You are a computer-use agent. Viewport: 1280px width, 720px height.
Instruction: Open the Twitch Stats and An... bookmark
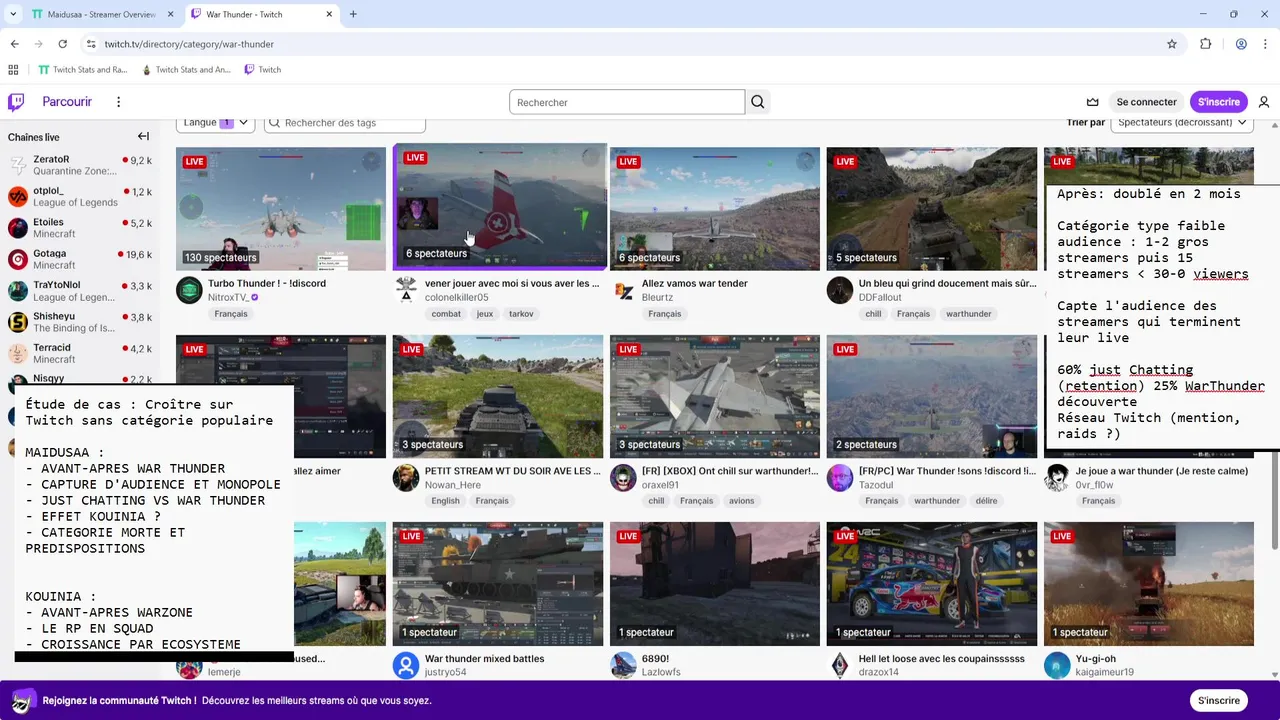[x=186, y=70]
